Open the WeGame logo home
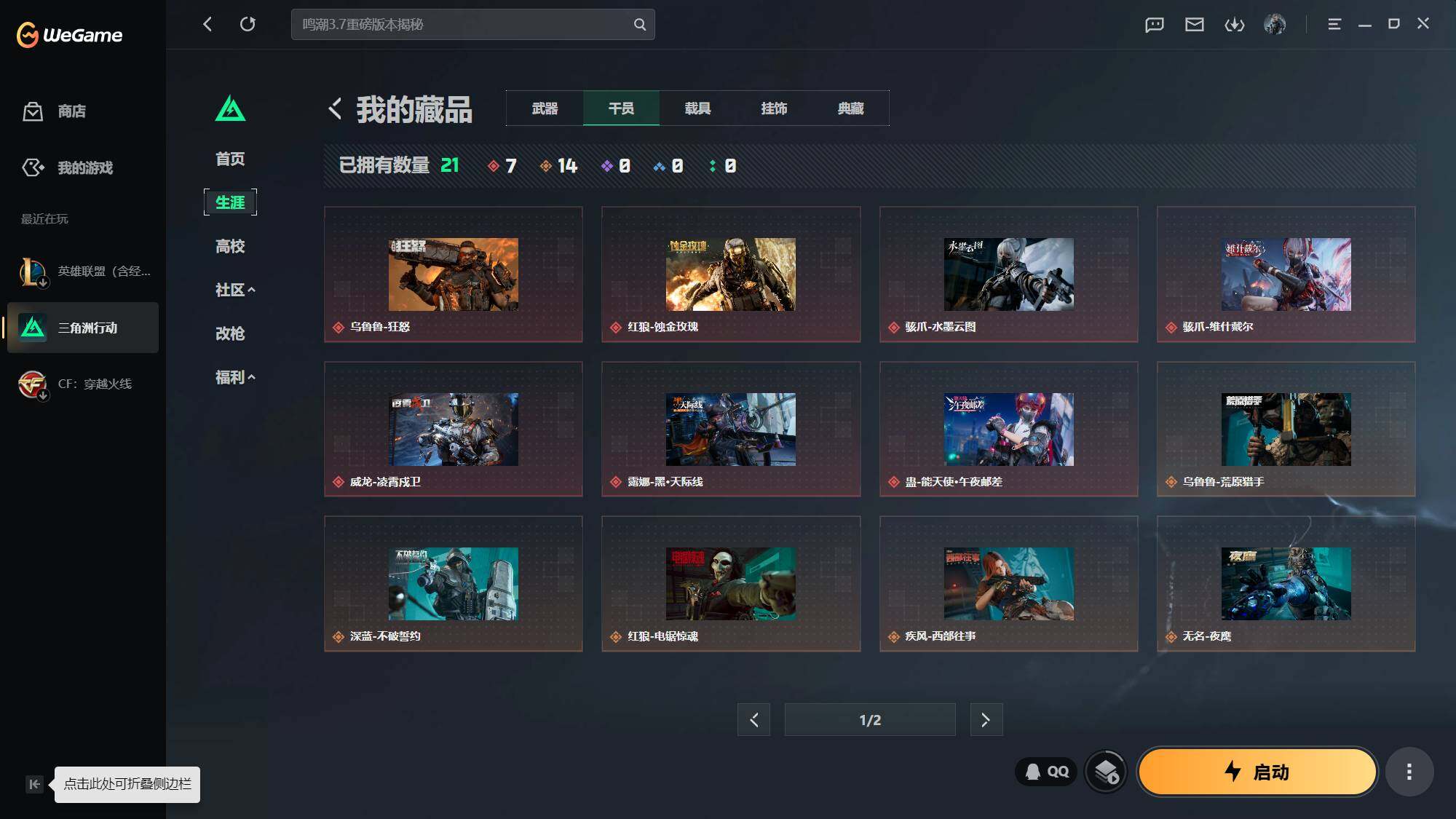The width and height of the screenshot is (1456, 819). click(70, 34)
